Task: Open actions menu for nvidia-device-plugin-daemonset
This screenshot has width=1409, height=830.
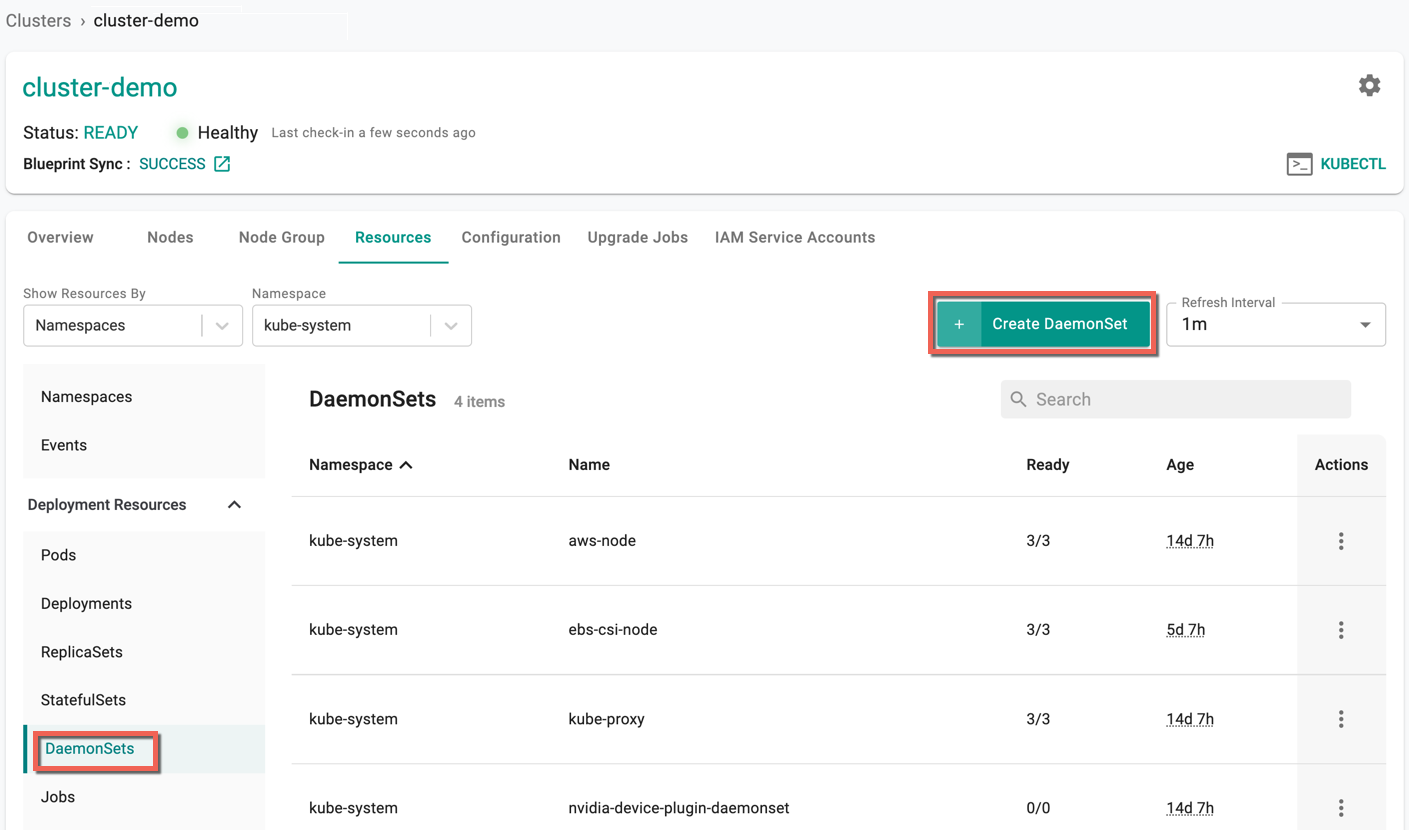Action: (x=1341, y=808)
